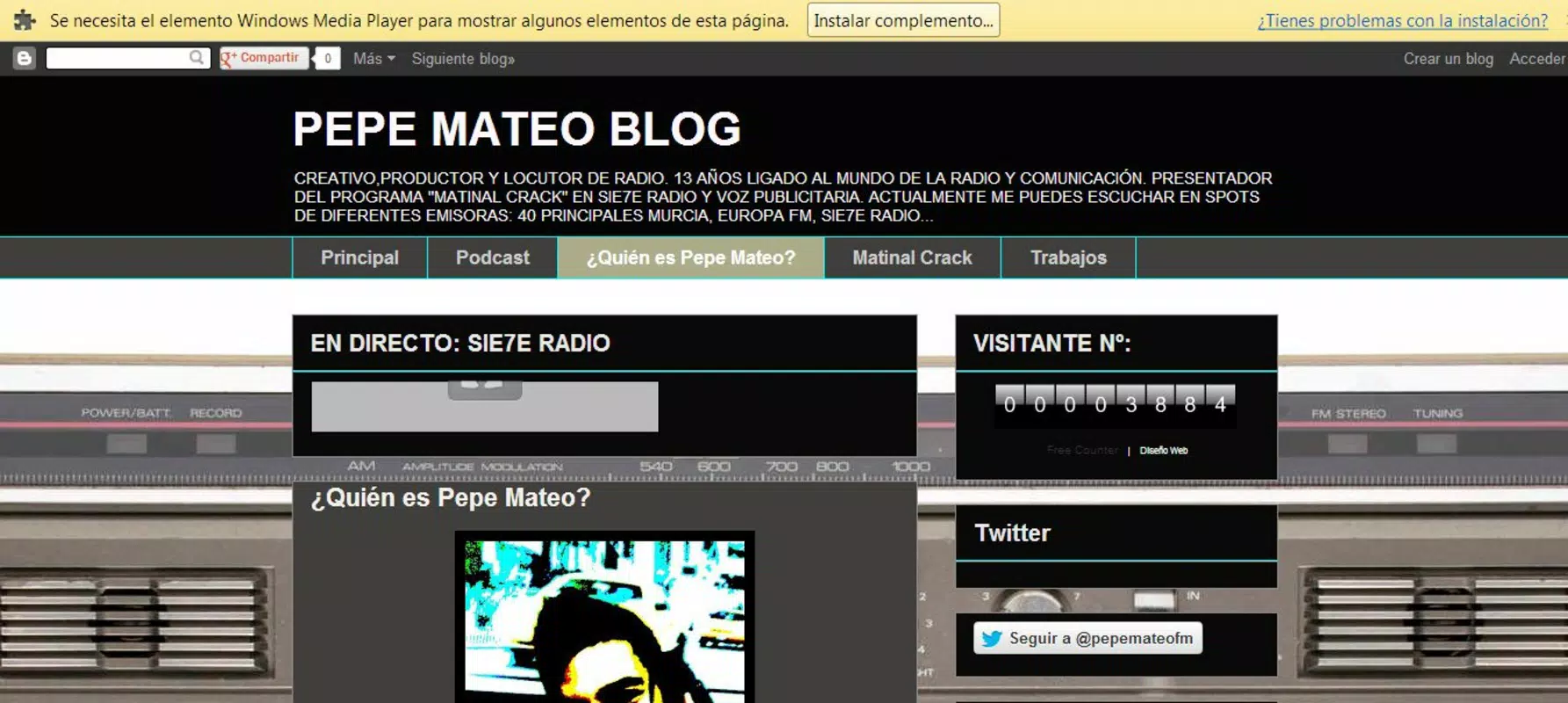Screen dimensions: 1568x703
Task: Click the share count showing 0
Action: point(328,59)
